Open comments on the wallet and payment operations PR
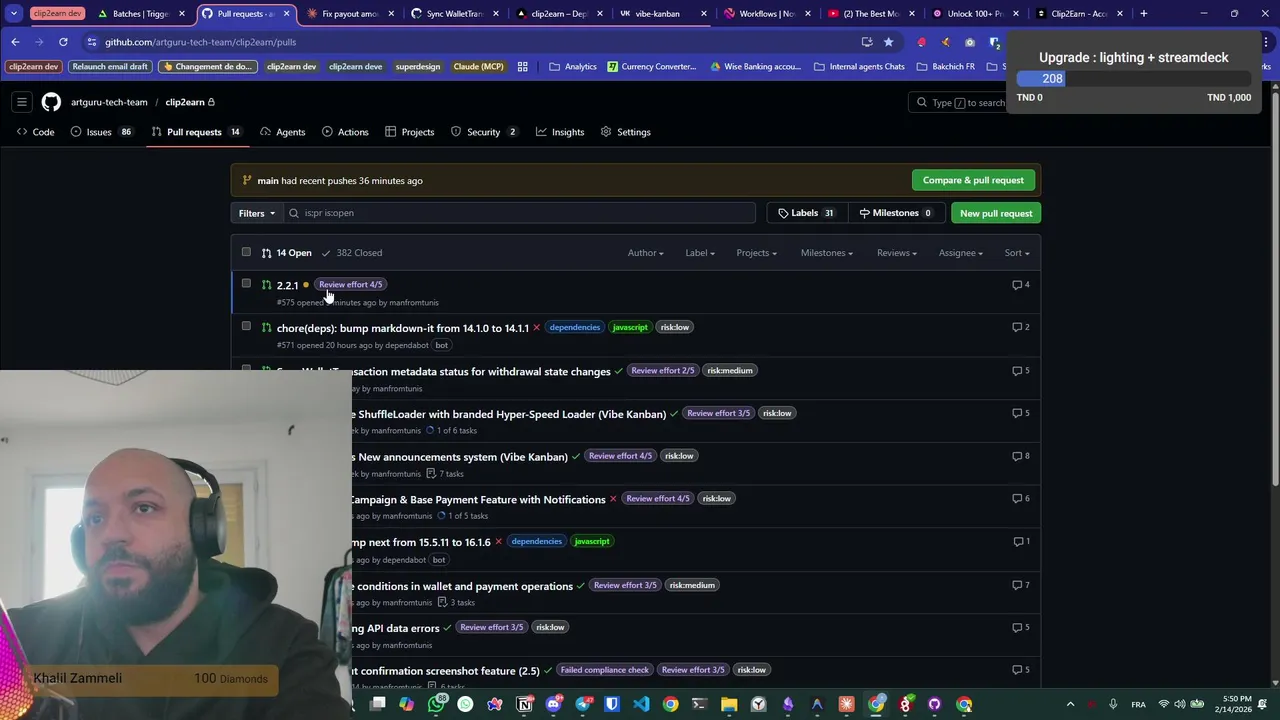The height and width of the screenshot is (720, 1280). [x=1021, y=585]
